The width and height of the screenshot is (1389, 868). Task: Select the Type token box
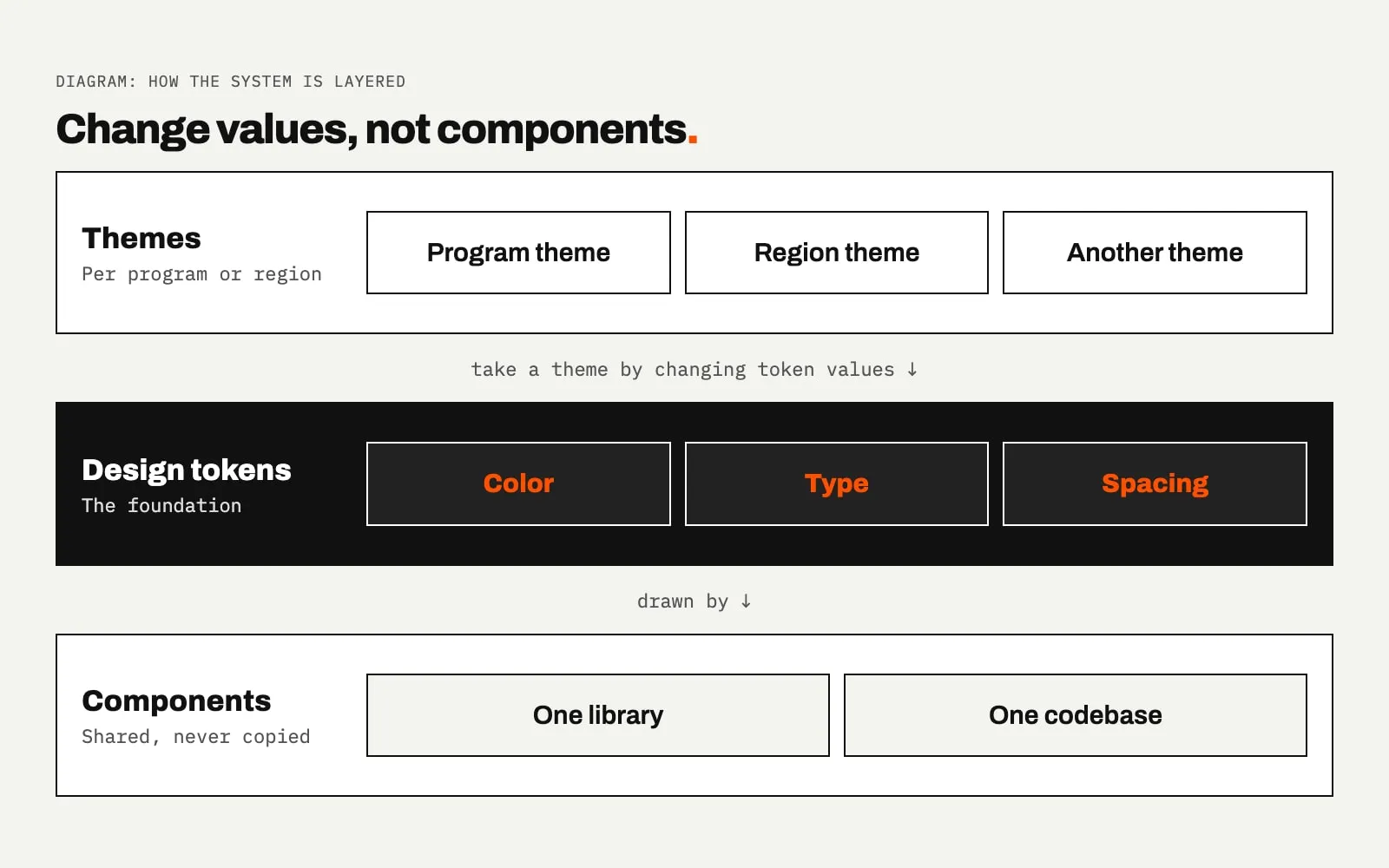837,483
